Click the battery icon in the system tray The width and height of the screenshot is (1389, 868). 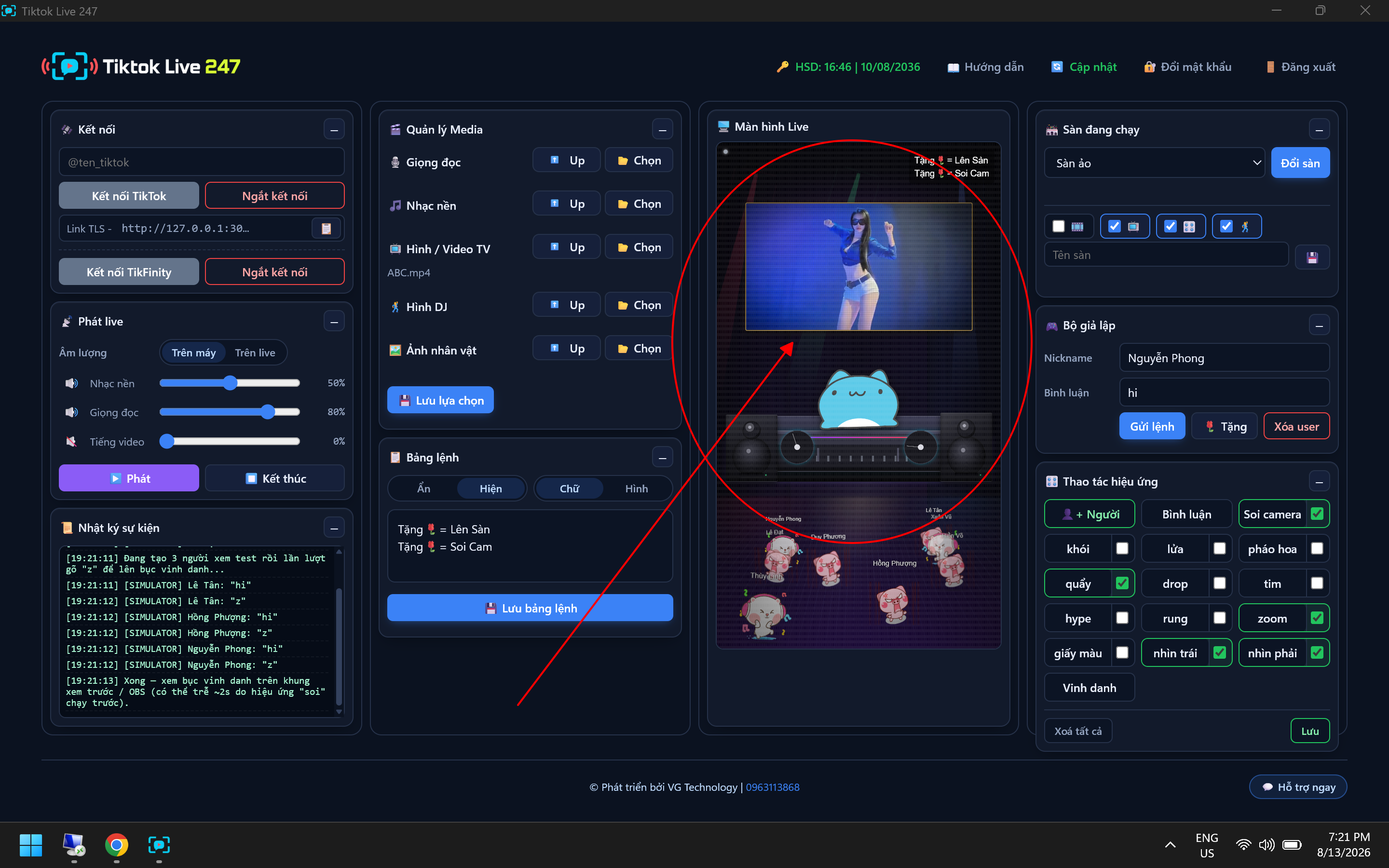click(x=1292, y=844)
